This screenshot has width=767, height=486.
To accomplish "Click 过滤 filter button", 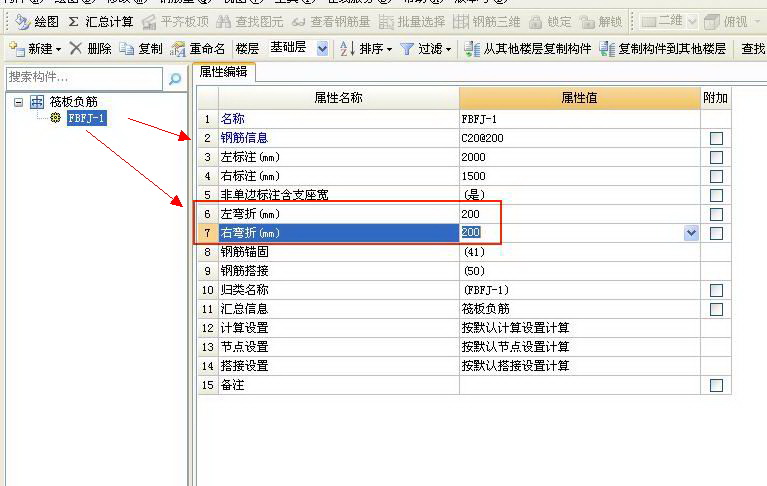I will click(x=422, y=49).
